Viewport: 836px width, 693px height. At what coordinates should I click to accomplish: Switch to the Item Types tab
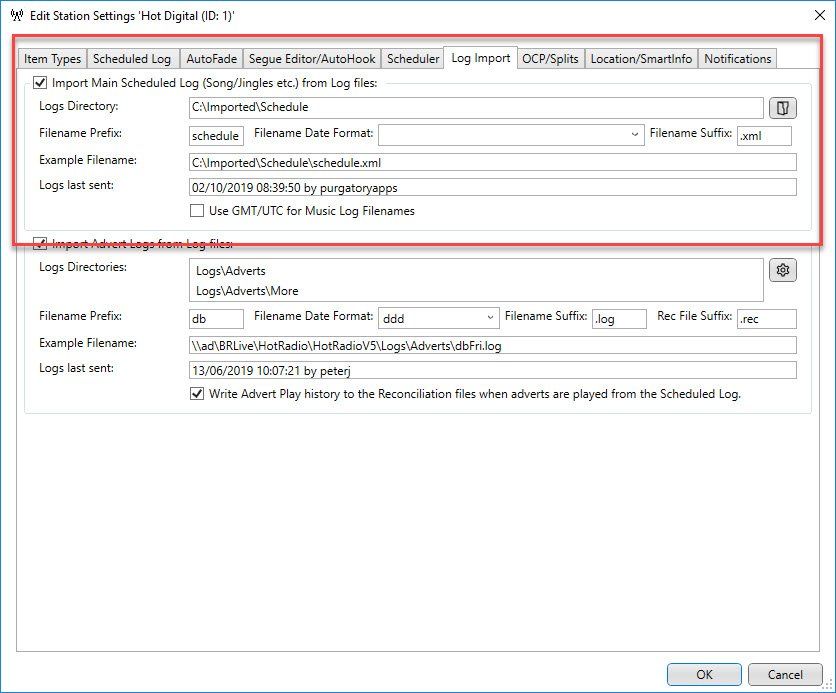[52, 59]
